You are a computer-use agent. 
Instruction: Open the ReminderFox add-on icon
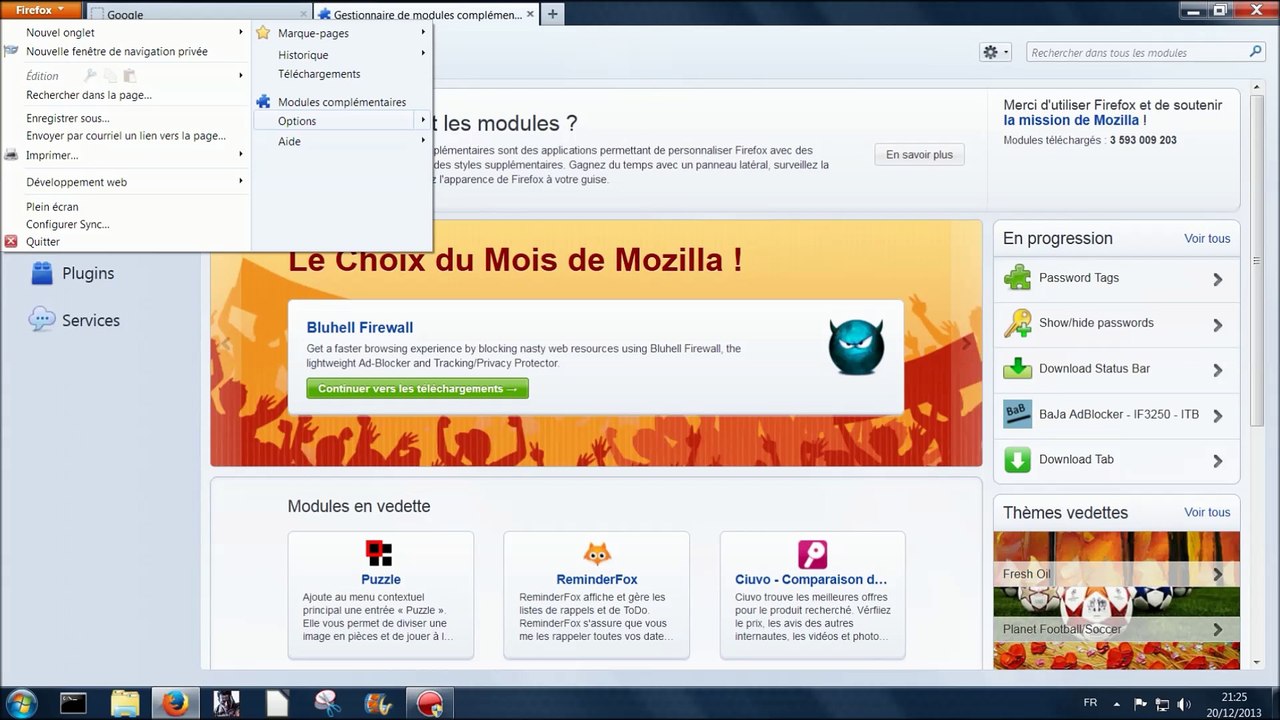click(597, 553)
